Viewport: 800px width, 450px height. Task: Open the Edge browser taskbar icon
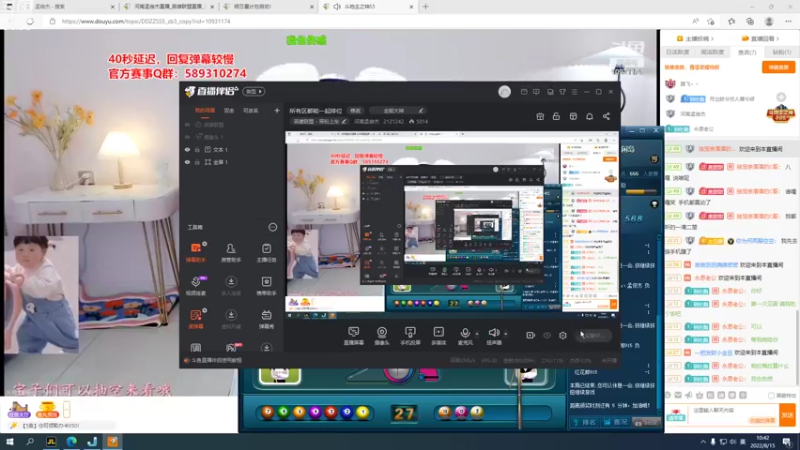click(71, 441)
